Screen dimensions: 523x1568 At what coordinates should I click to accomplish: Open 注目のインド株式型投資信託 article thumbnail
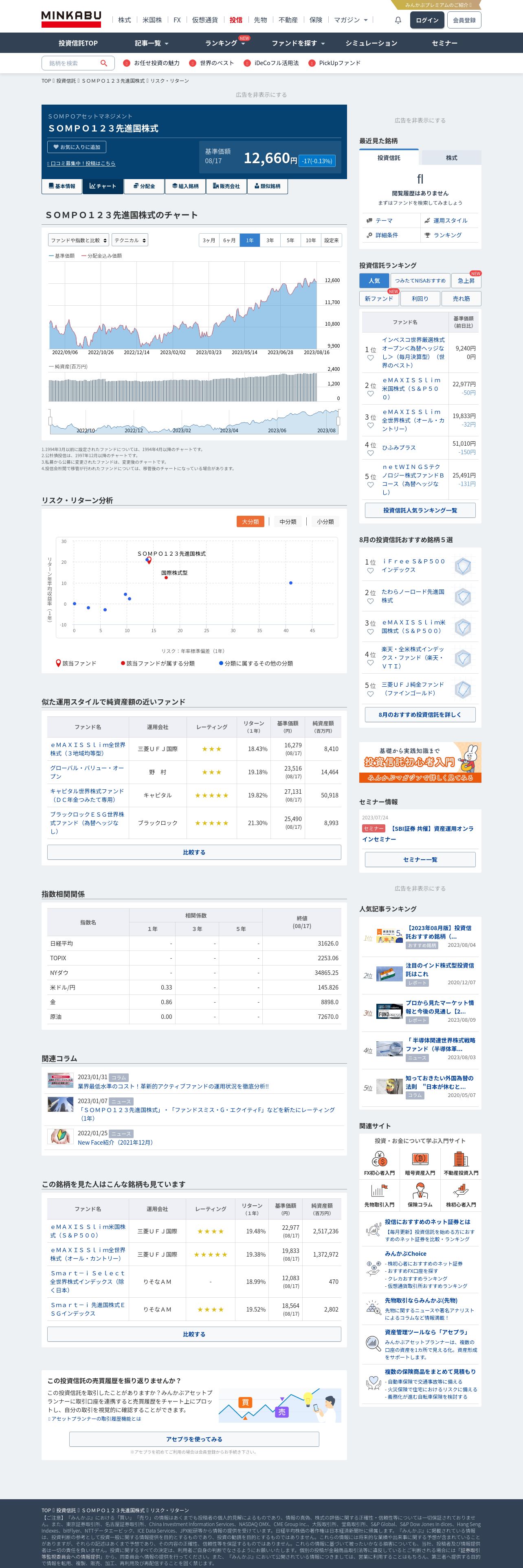click(389, 974)
